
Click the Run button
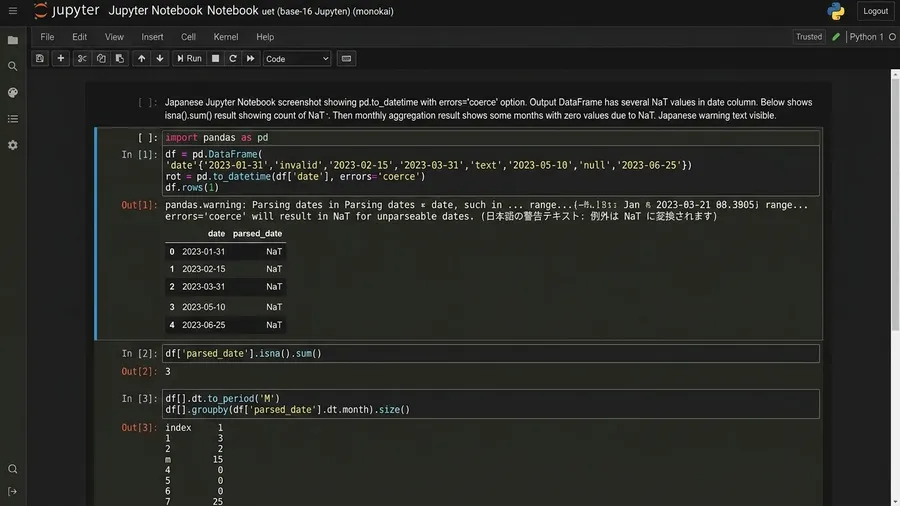pyautogui.click(x=189, y=59)
